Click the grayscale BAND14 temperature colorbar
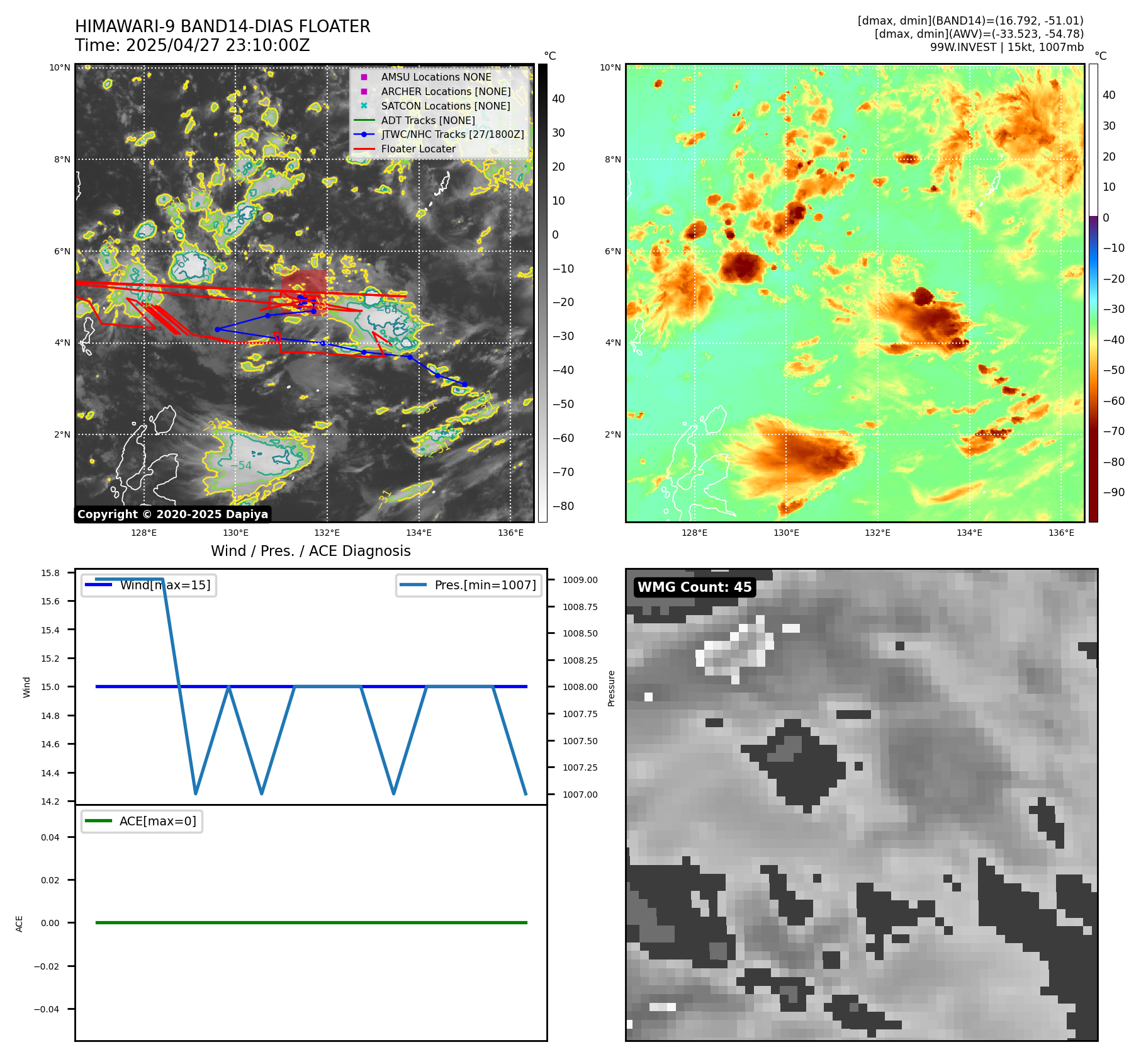Image resolution: width=1141 pixels, height=1064 pixels. tap(542, 293)
